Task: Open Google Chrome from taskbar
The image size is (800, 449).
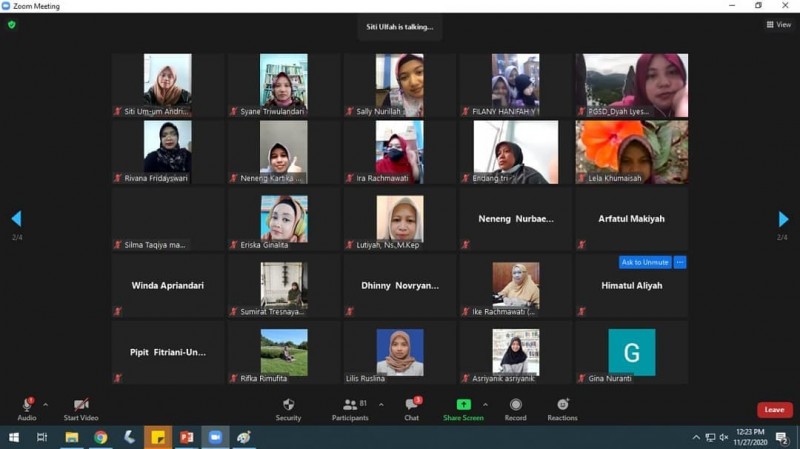Action: [101, 437]
